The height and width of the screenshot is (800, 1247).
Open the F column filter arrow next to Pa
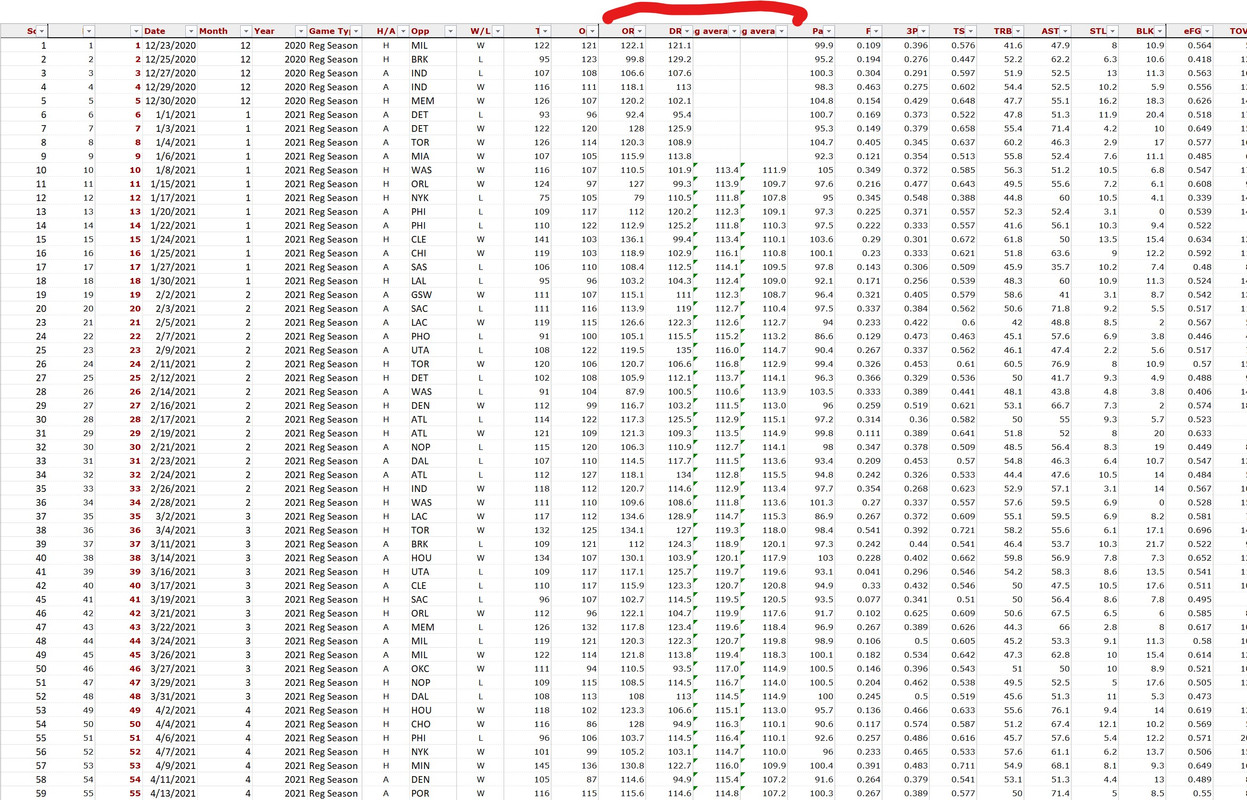click(876, 32)
